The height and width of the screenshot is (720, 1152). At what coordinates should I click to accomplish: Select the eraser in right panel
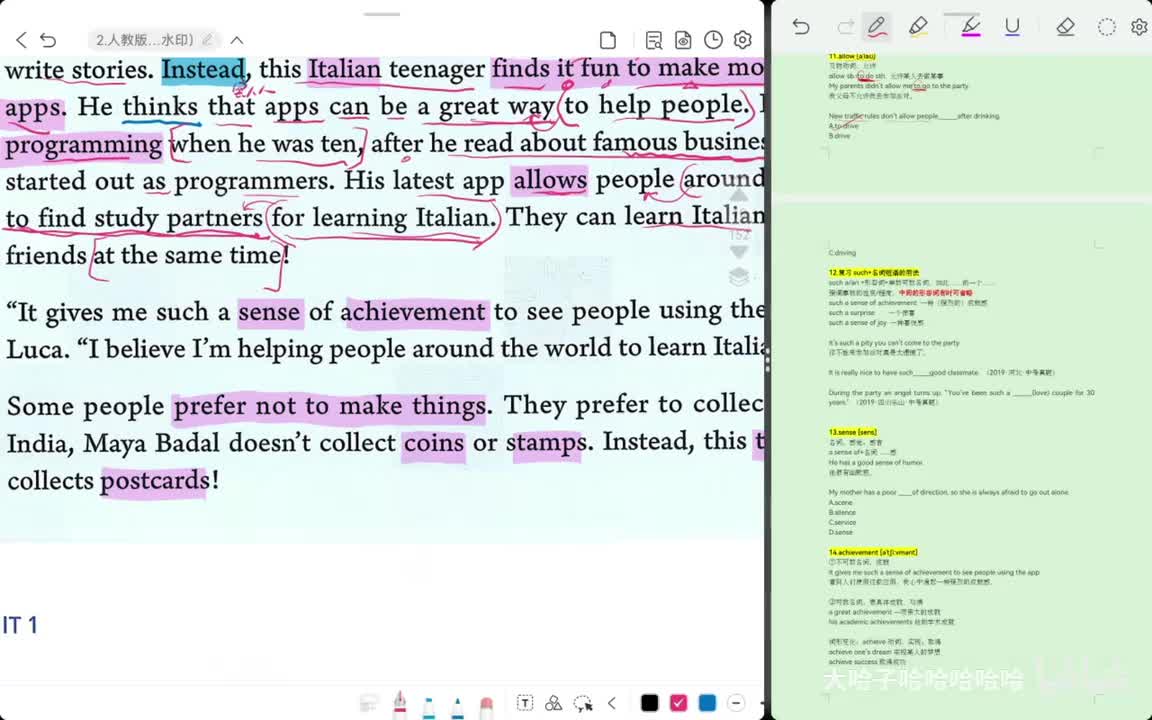(x=1065, y=27)
